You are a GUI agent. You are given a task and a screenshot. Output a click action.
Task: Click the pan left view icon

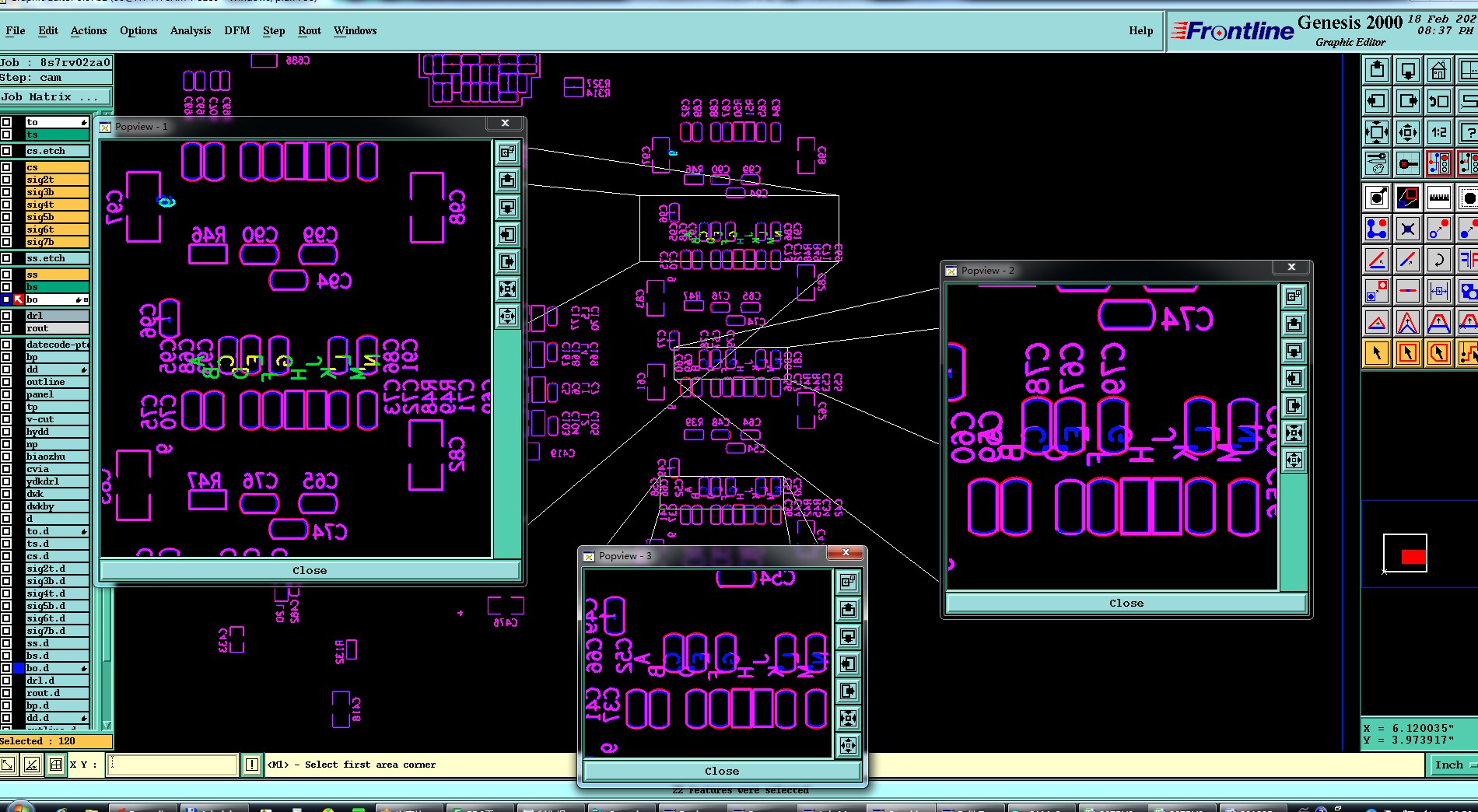[x=1377, y=101]
